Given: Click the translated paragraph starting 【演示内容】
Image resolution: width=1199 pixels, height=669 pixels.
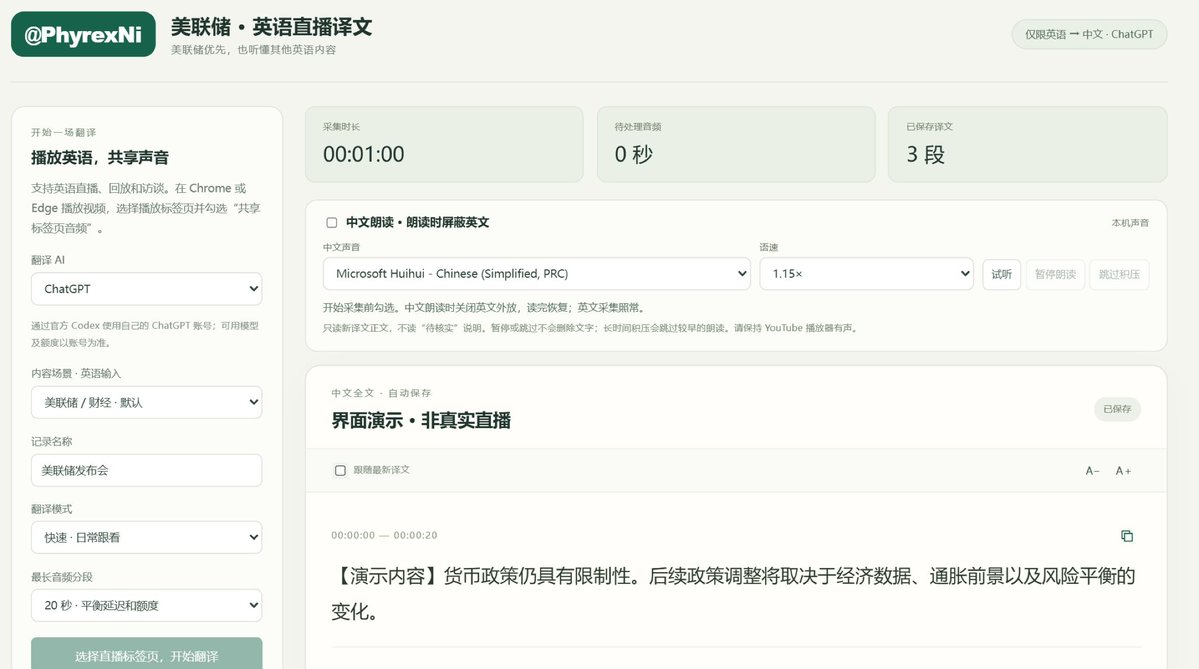Looking at the screenshot, I should 733,593.
